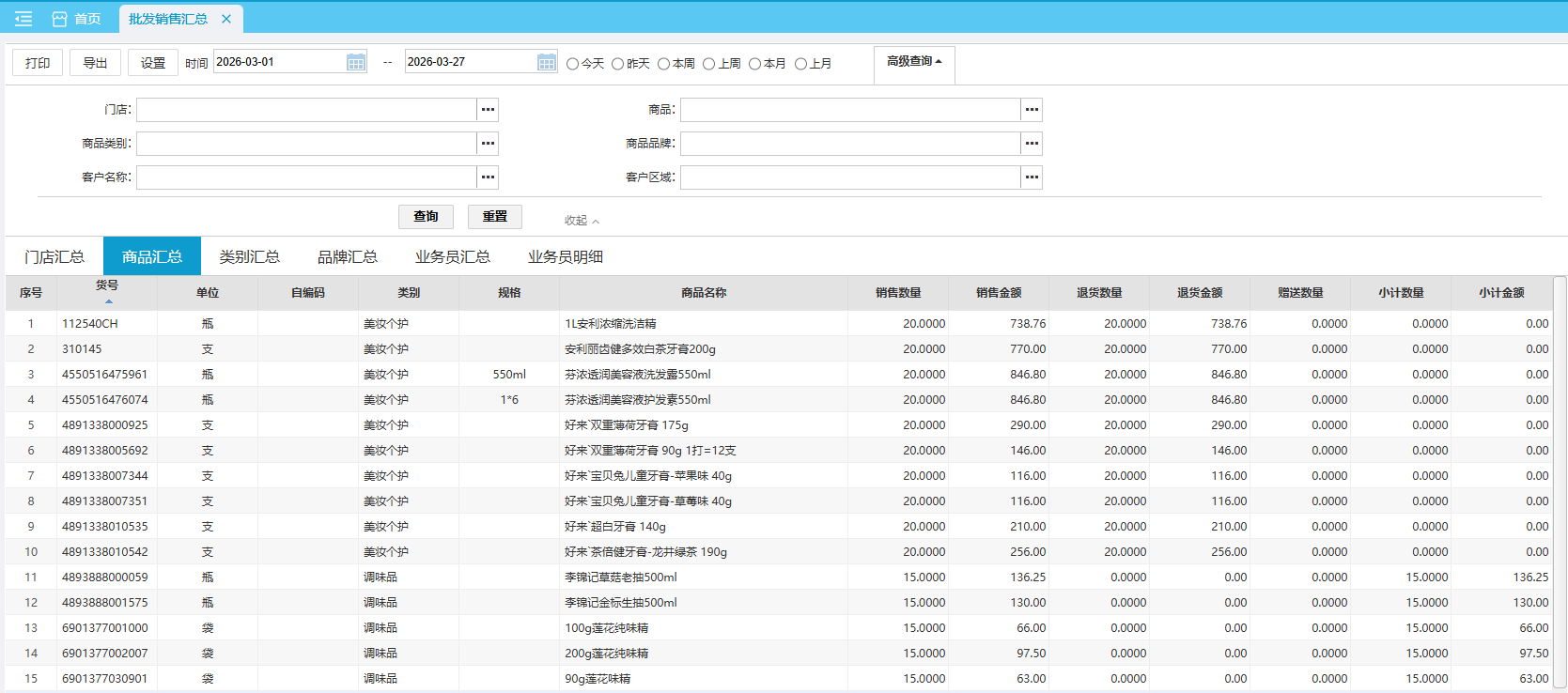Click 收起 to fold the filter area
Viewport: 1568px width, 693px height.
click(581, 221)
